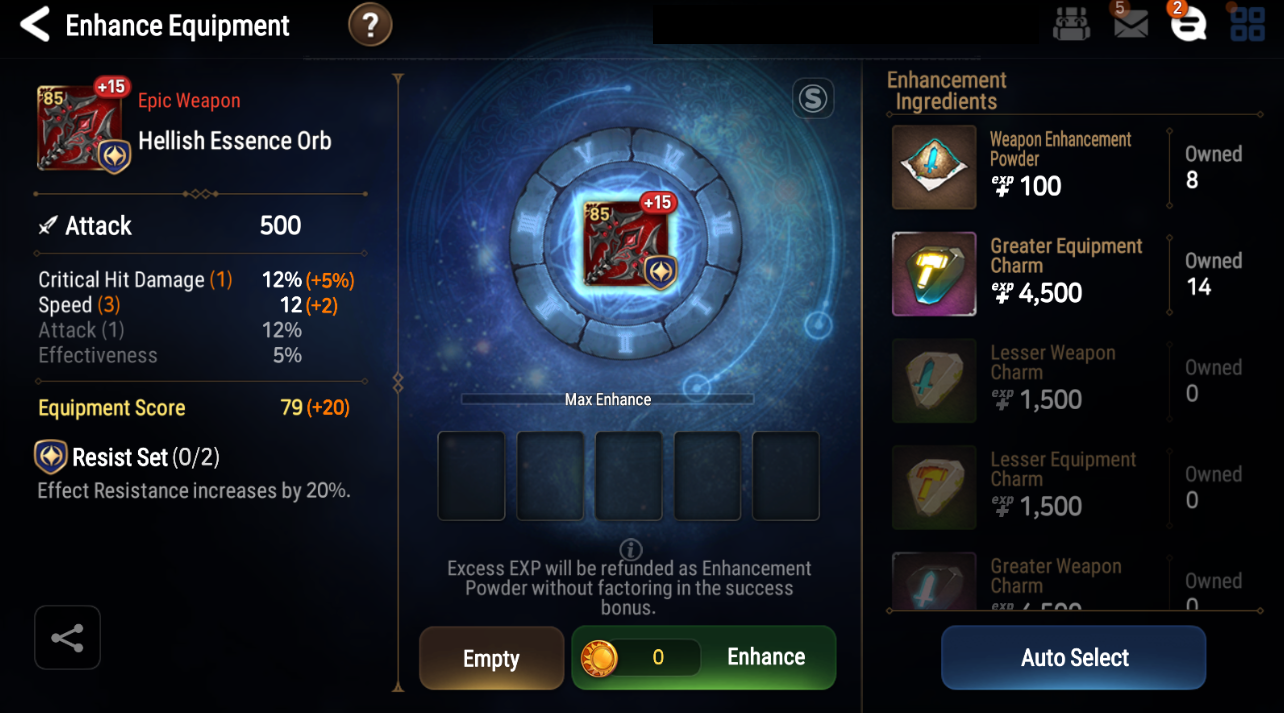Click the first empty ingredient slot
This screenshot has width=1284, height=713.
pos(471,476)
